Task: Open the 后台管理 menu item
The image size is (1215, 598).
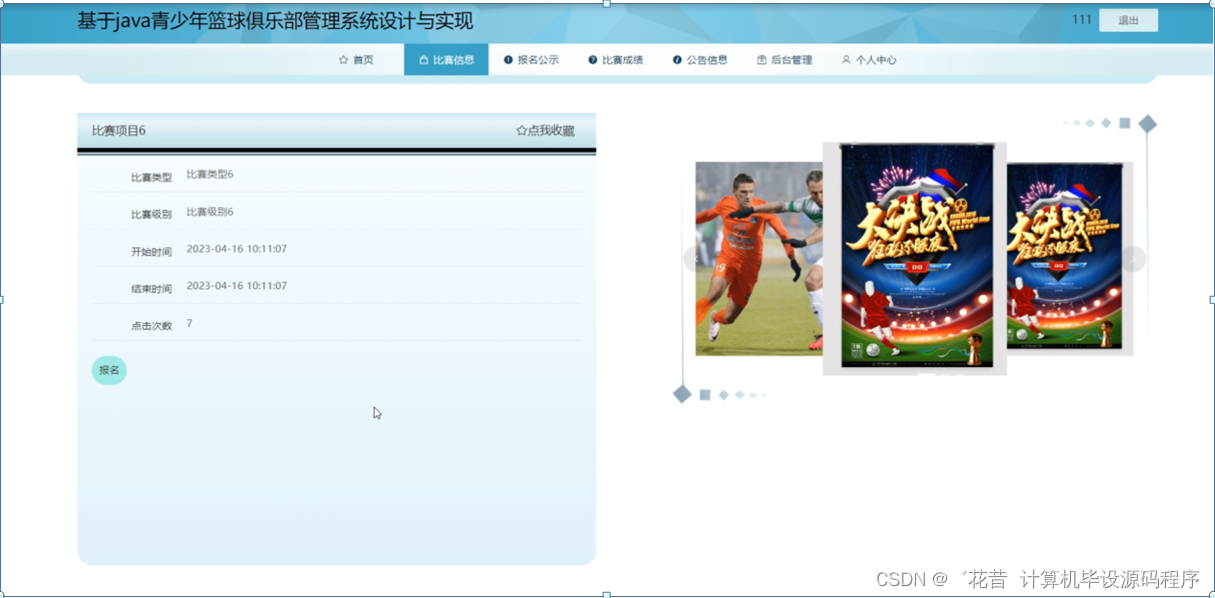Action: [784, 60]
